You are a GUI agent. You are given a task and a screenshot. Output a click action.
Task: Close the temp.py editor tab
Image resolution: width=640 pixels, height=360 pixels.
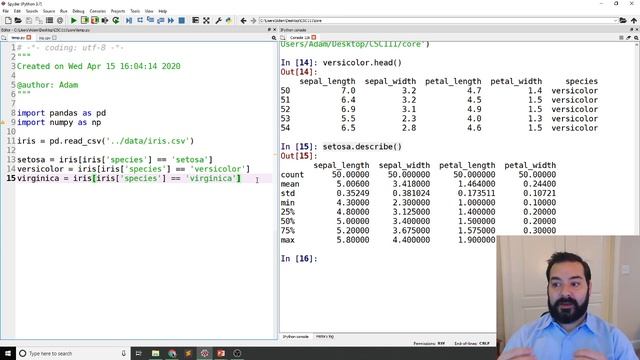[29, 38]
